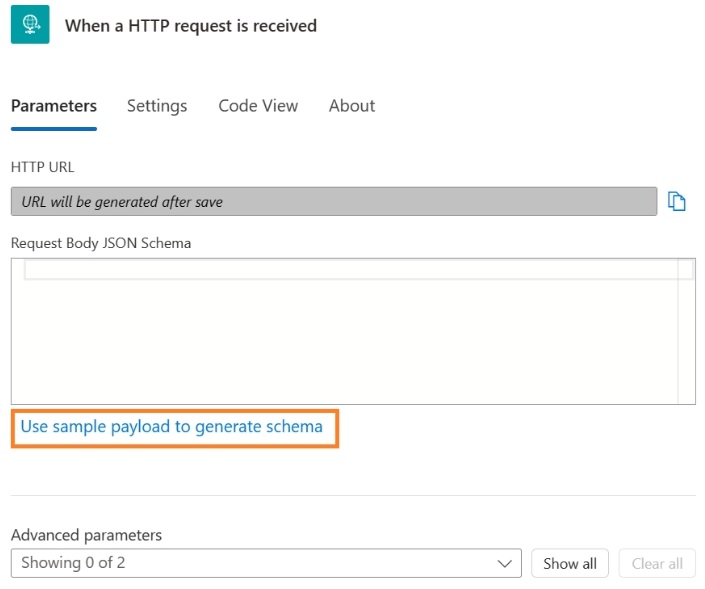Screen dimensions: 705x589
Task: Copy the HTTP URL with the copy icon
Action: 677,201
